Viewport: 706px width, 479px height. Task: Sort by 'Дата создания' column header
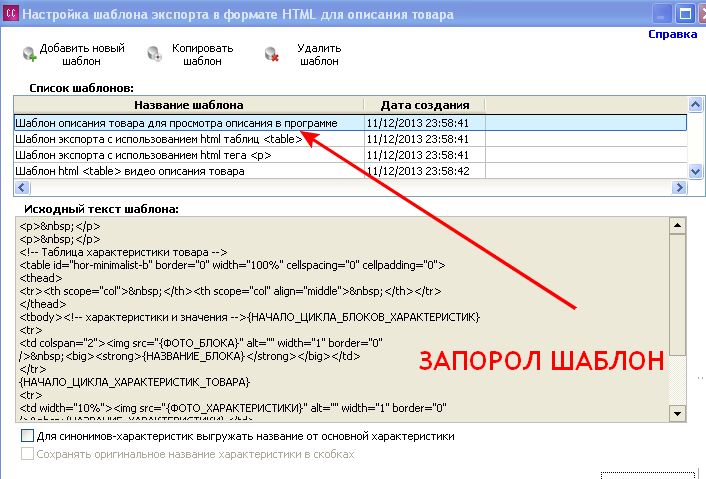click(x=425, y=105)
